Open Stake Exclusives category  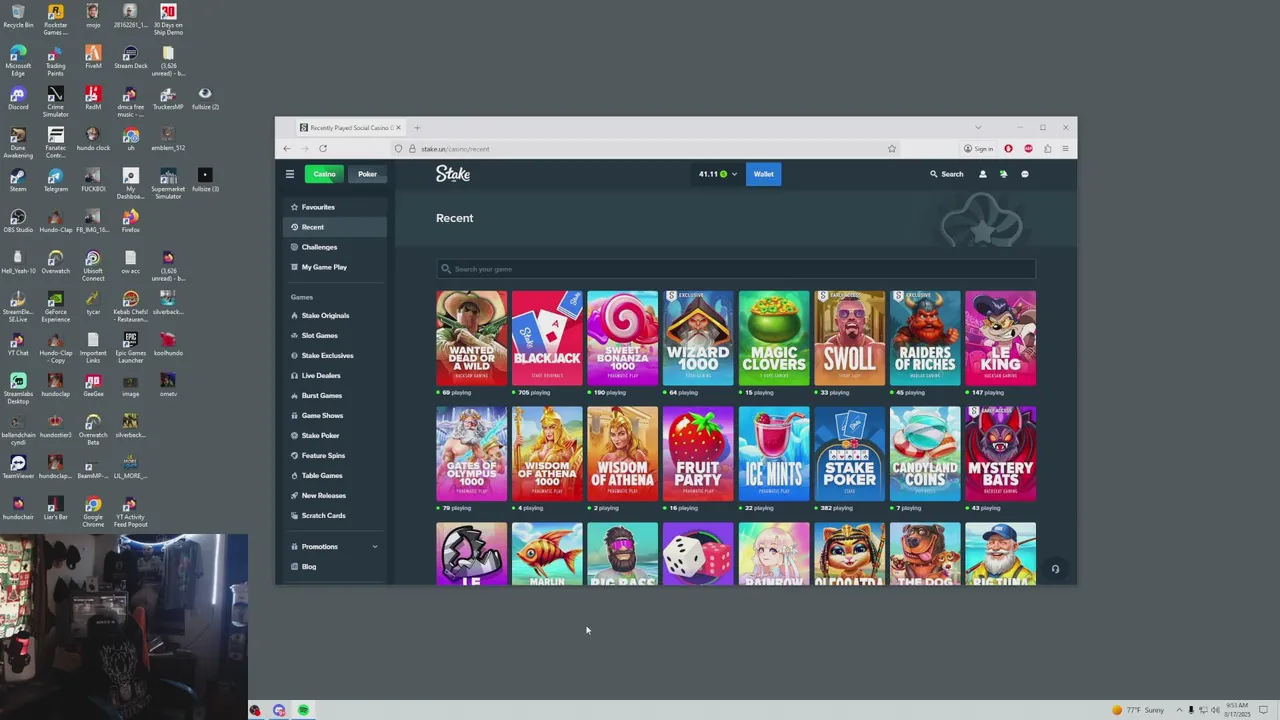coord(335,355)
